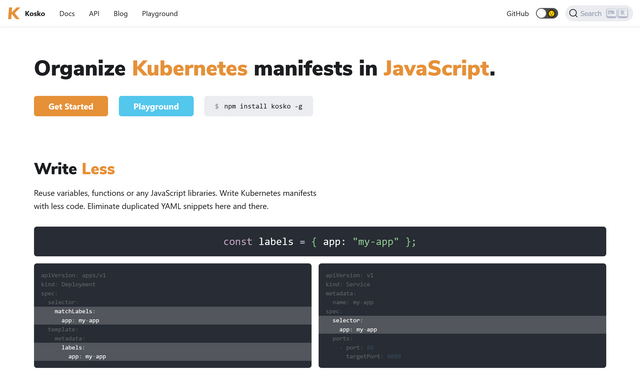Open the Docs menu item

67,13
